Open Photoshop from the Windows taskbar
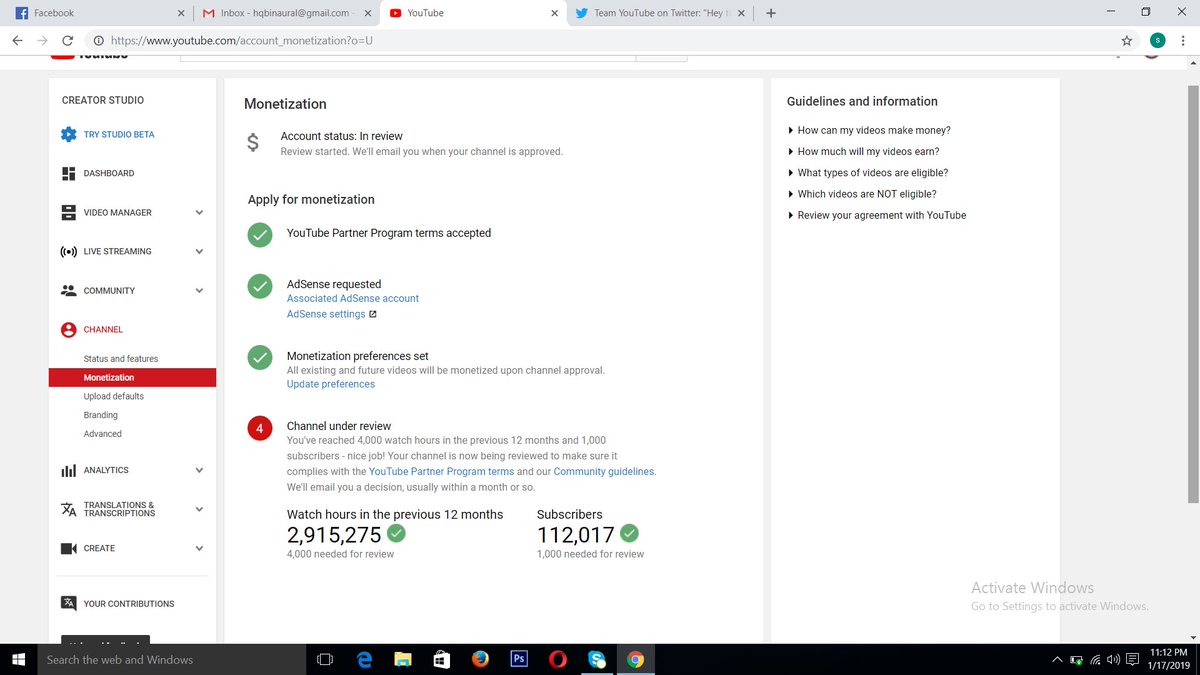The image size is (1200, 675). [x=519, y=659]
